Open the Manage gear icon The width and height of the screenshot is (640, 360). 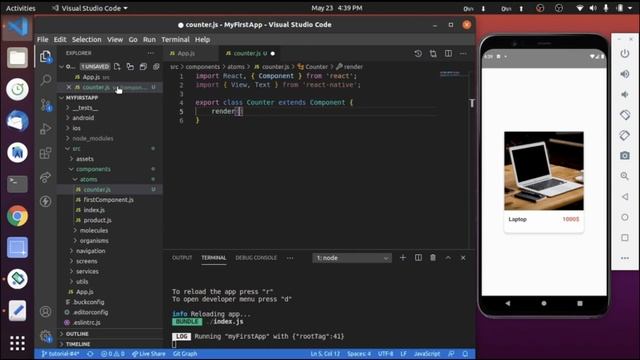click(x=46, y=336)
